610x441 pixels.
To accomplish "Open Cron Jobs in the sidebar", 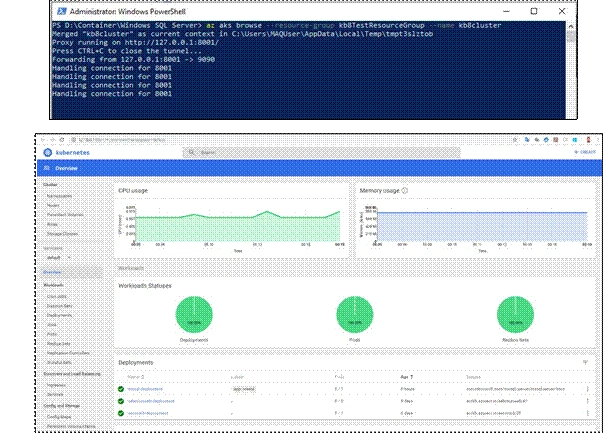I will tap(56, 296).
